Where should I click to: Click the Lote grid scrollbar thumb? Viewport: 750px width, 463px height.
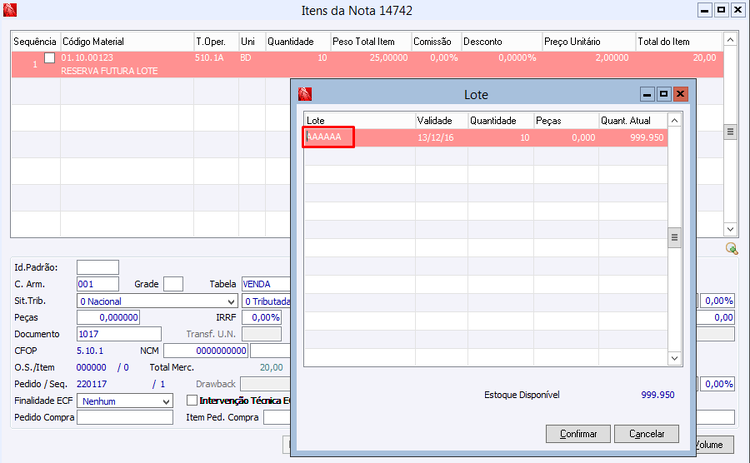[674, 237]
